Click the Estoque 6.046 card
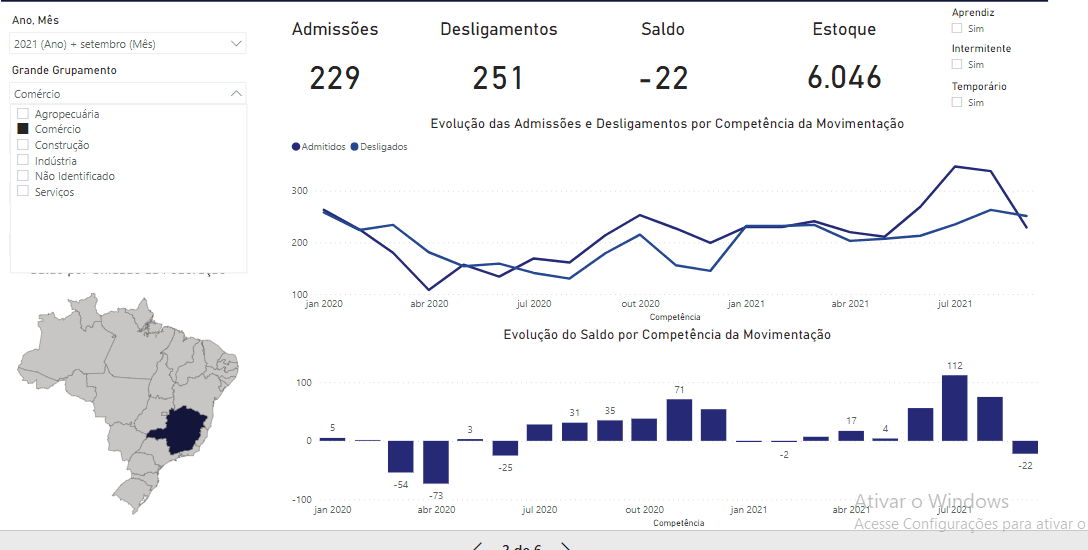Image resolution: width=1088 pixels, height=550 pixels. pyautogui.click(x=844, y=77)
